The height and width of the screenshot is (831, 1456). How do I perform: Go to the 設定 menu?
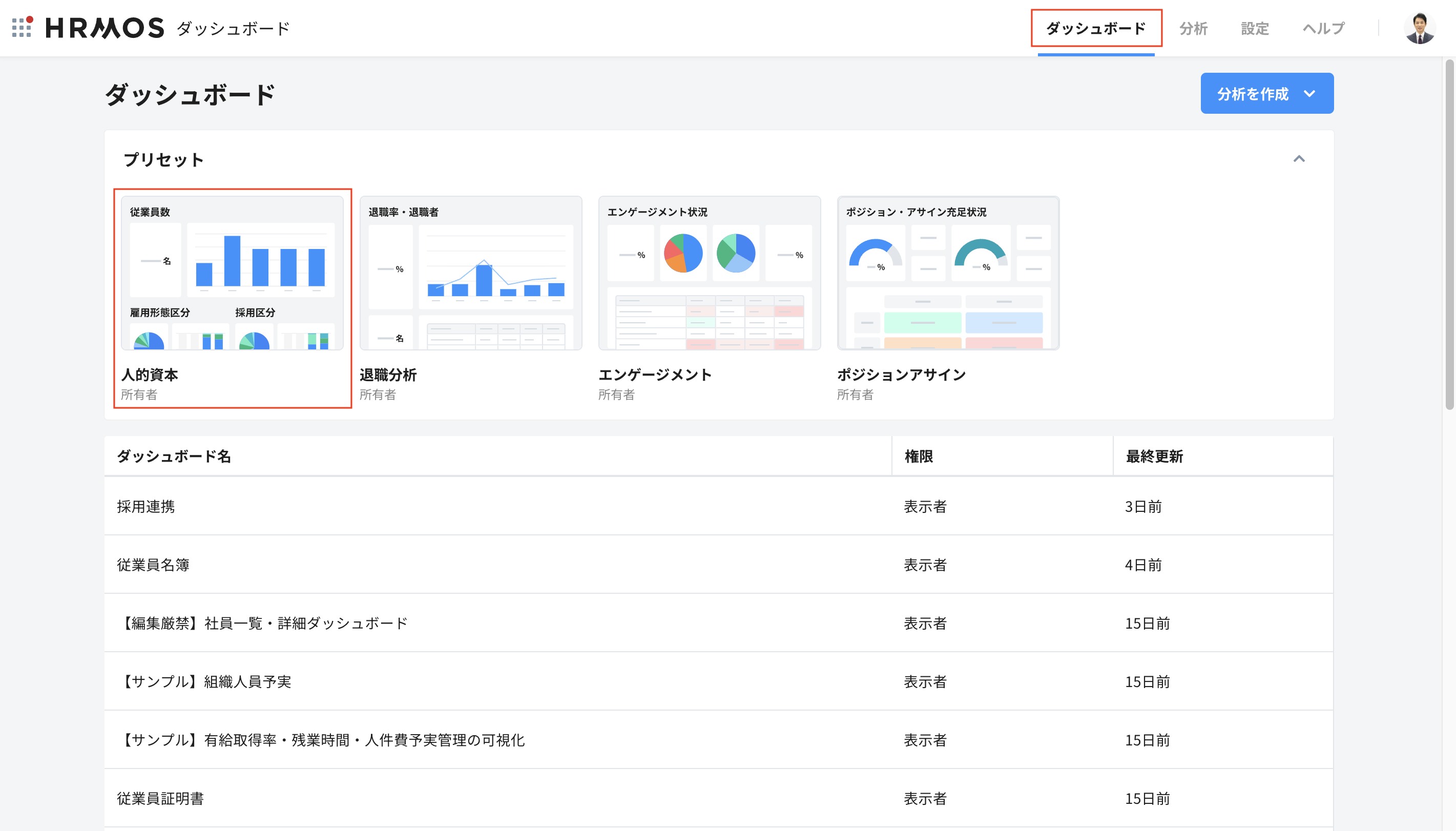(1255, 28)
